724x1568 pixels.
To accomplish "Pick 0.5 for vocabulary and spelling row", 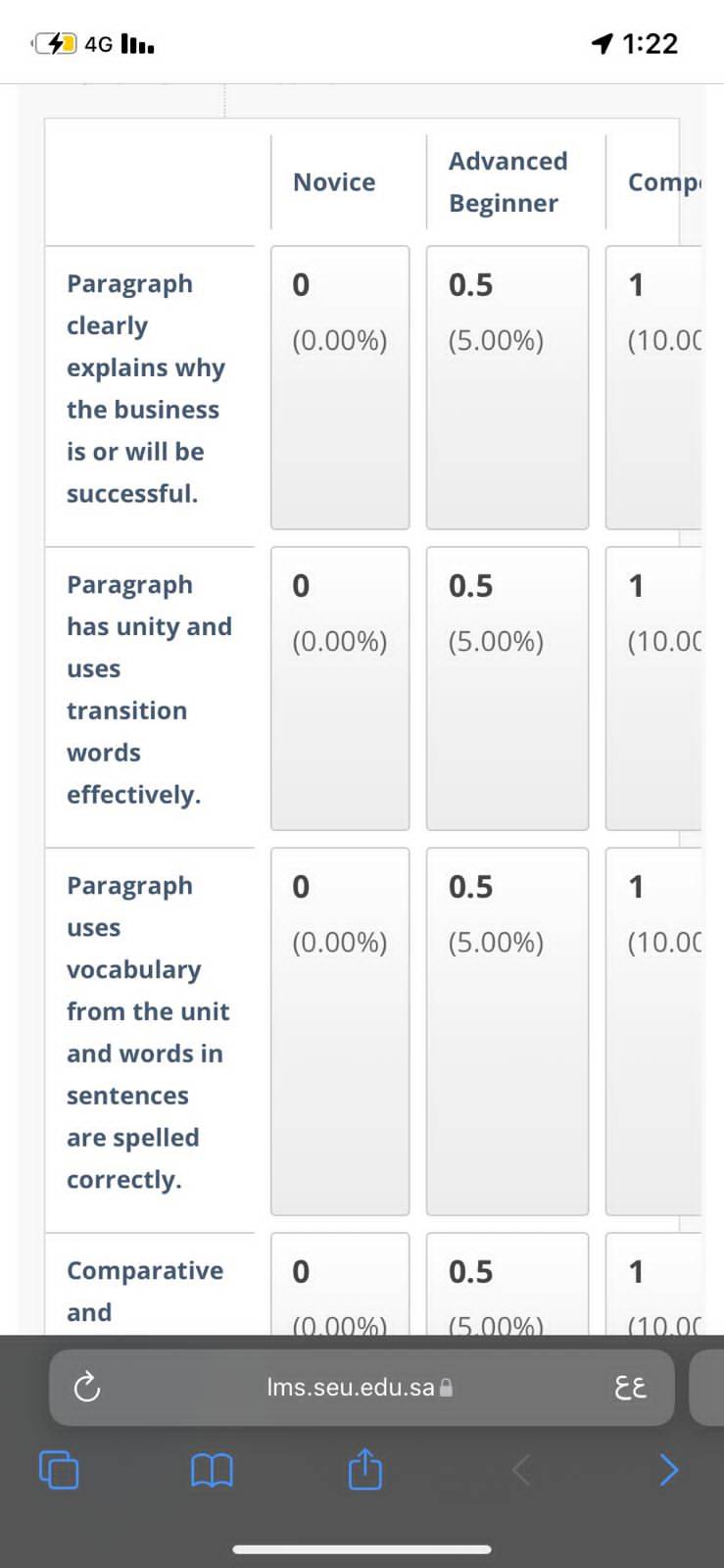I will [507, 1032].
